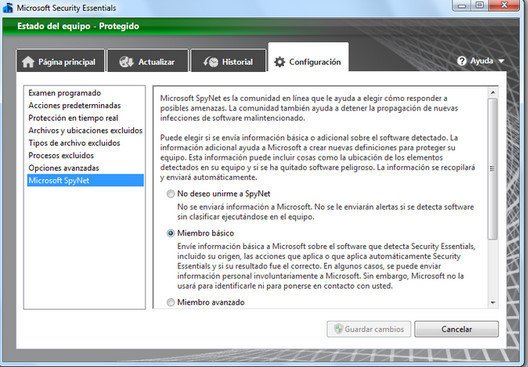Switch to the Actualizar tab

click(x=148, y=61)
